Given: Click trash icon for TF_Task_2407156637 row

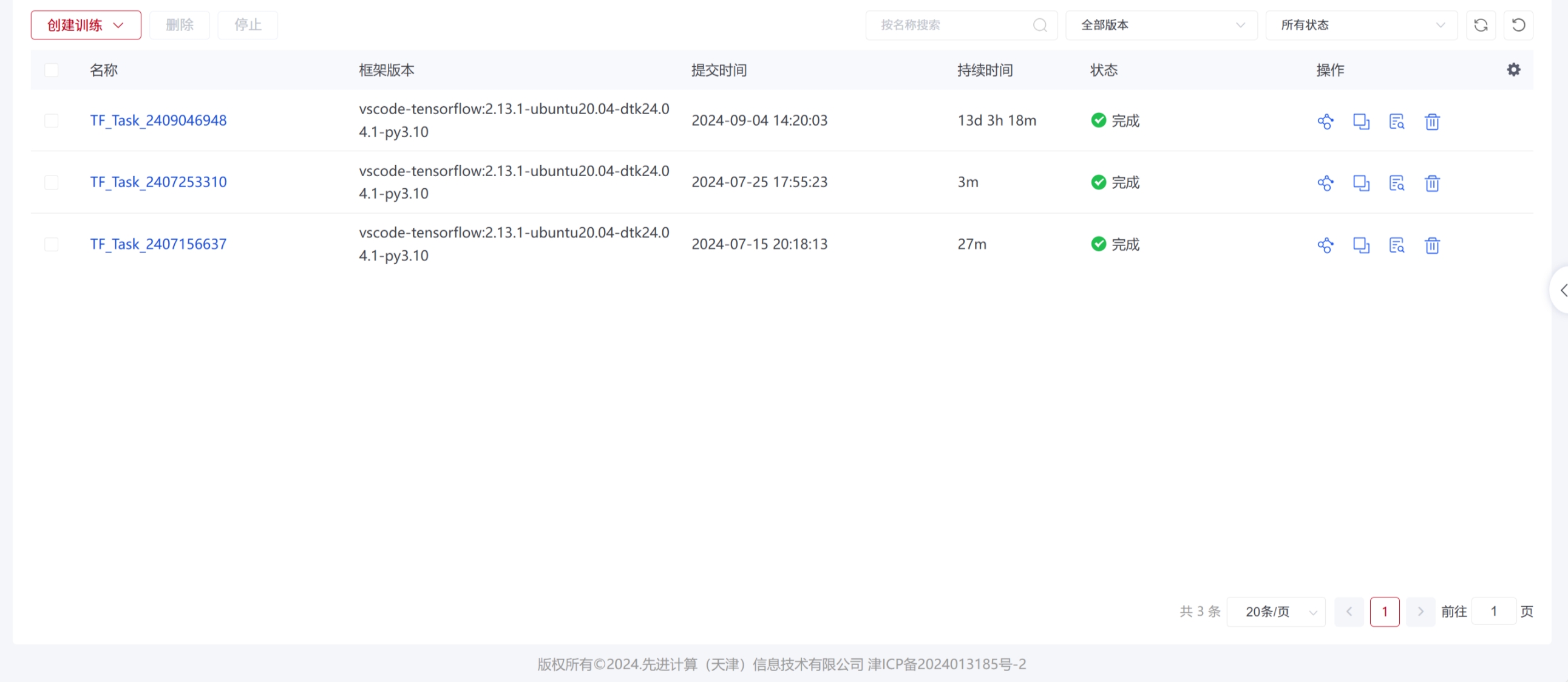Looking at the screenshot, I should [1431, 245].
